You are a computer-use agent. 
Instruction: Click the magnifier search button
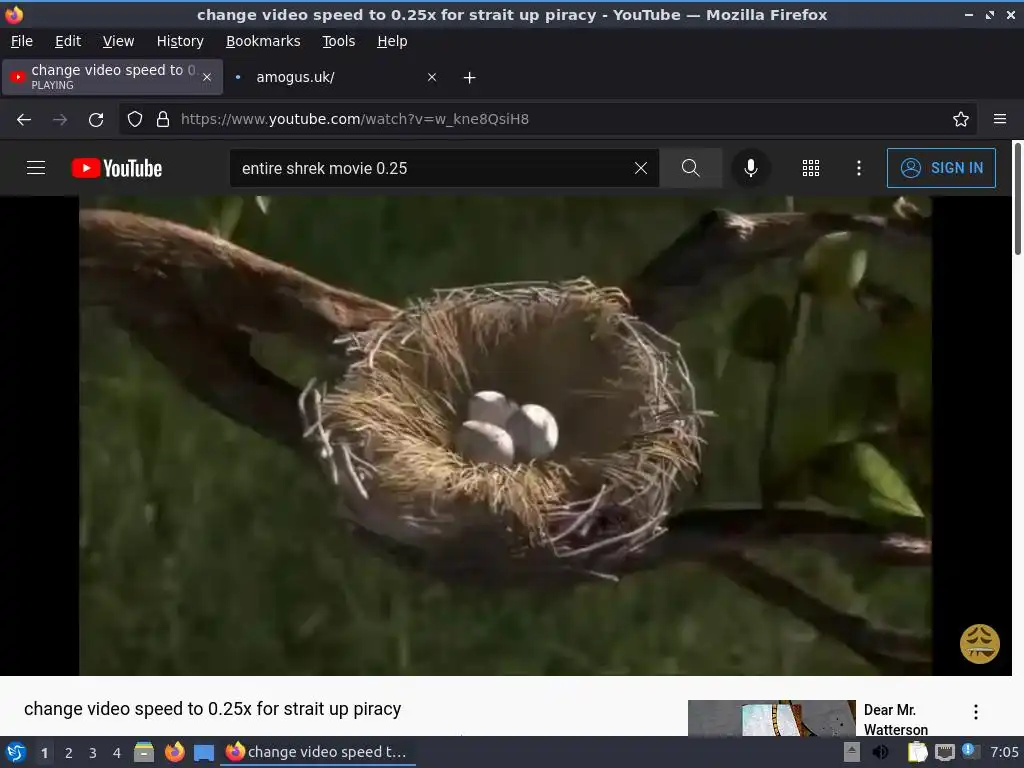point(690,168)
